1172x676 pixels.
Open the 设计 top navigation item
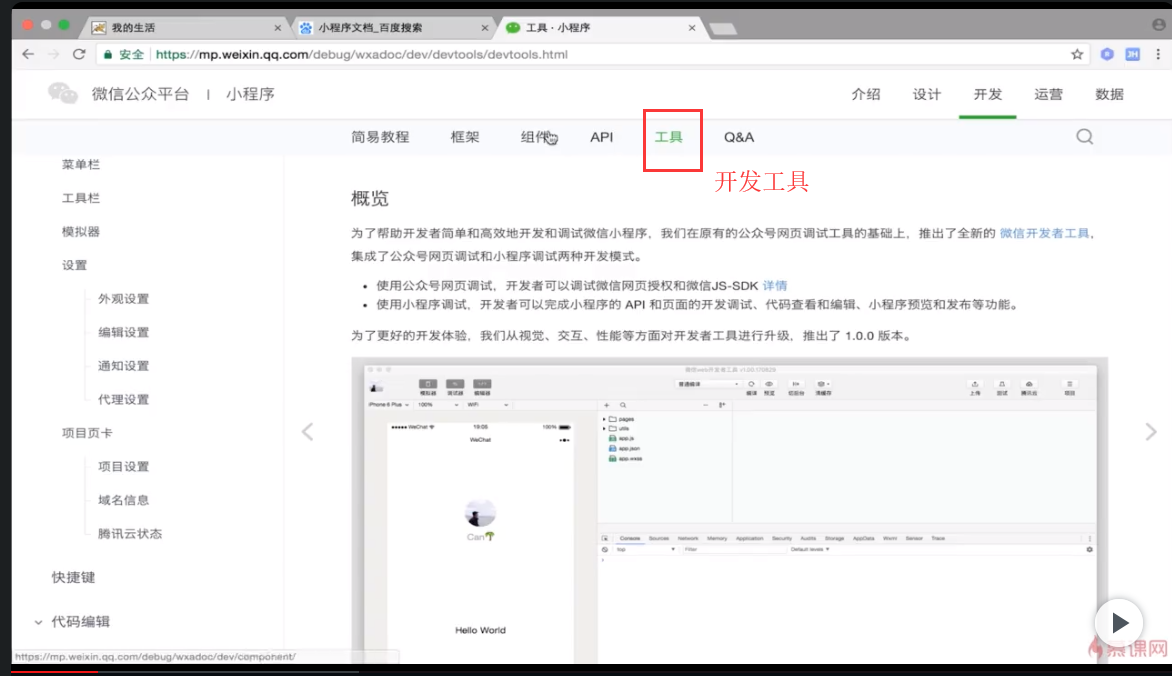(927, 94)
